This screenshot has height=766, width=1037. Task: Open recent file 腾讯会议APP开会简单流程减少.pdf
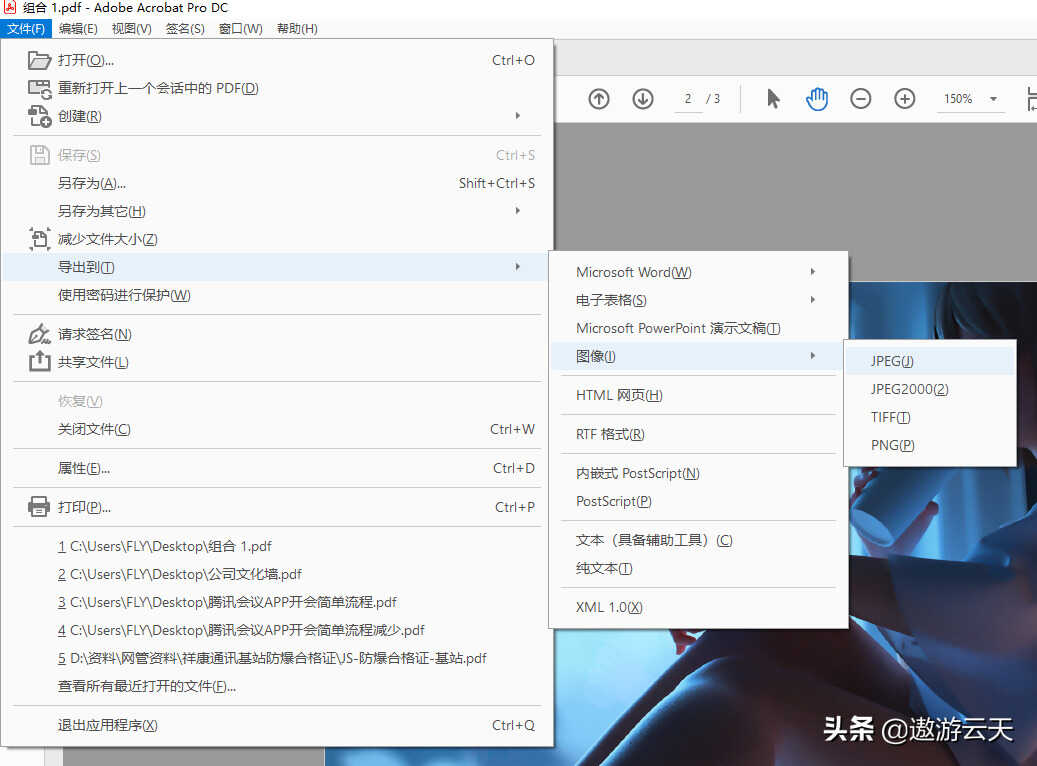tap(276, 630)
